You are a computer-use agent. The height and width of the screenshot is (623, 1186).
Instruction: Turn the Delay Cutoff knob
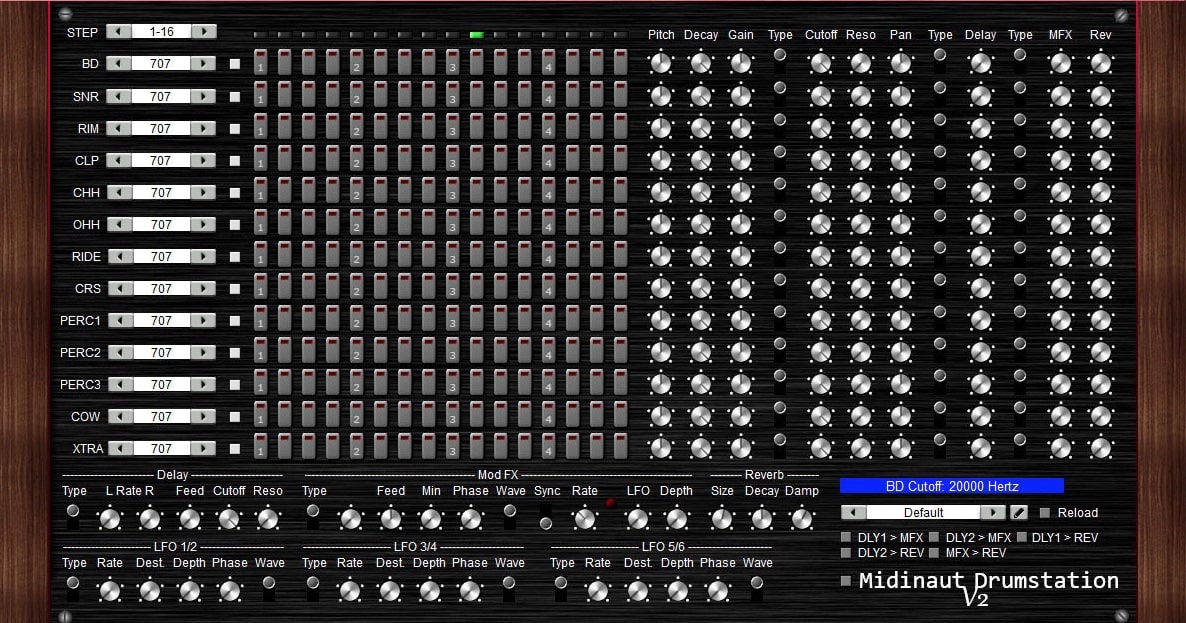229,518
